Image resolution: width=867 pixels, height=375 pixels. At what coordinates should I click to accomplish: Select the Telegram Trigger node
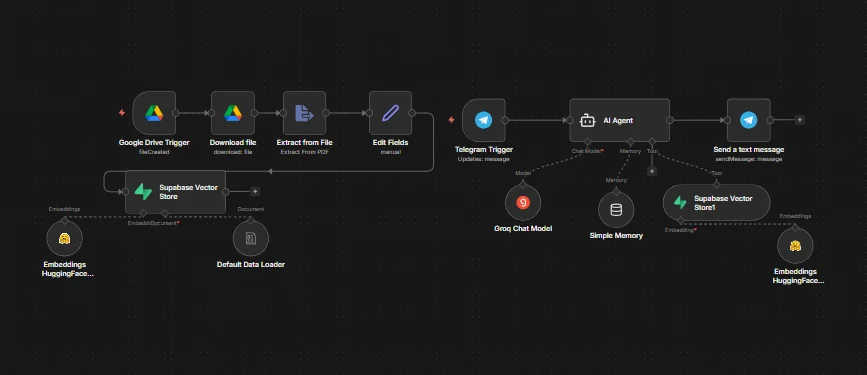point(484,120)
